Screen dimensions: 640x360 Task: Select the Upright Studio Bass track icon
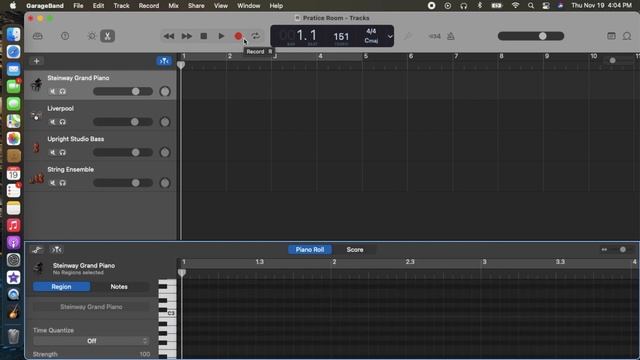tap(37, 147)
